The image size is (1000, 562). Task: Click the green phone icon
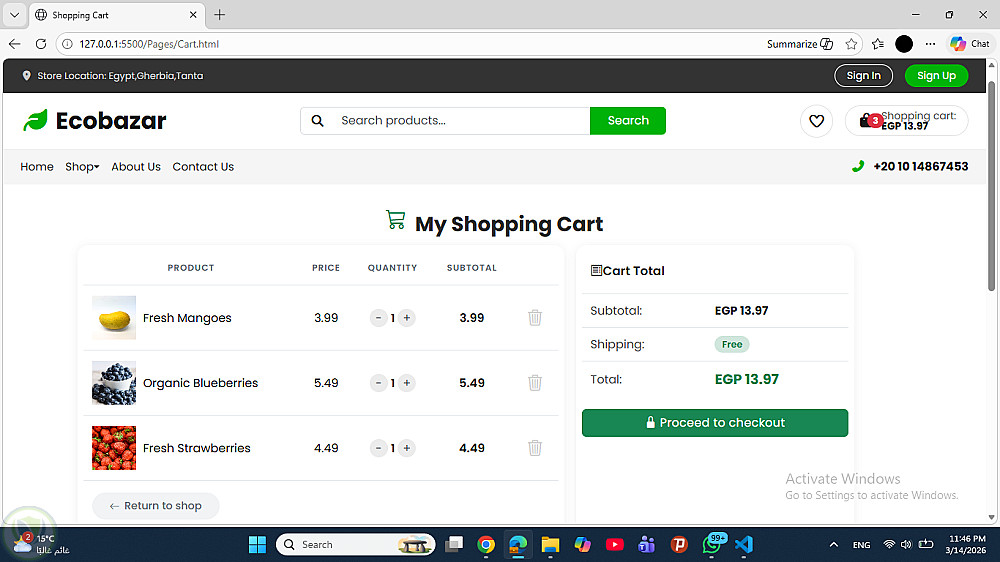pos(858,166)
